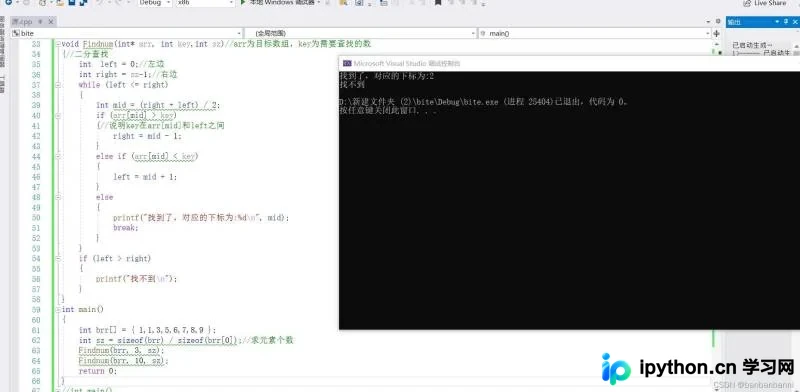
Task: Open the global scope (全局范围) dropdown
Action: 360,33
